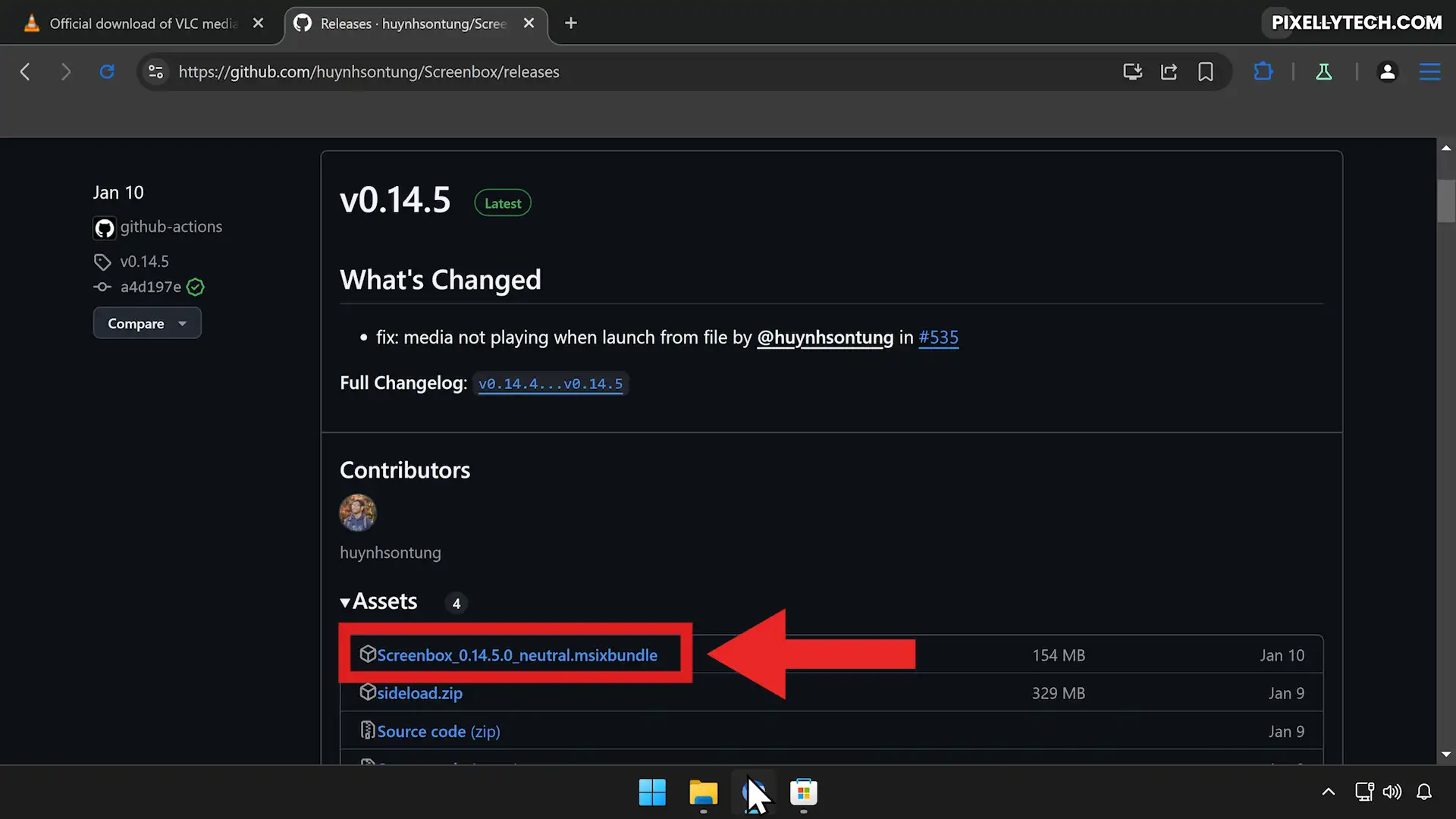
Task: Click the page vertical scrollbar thumb
Action: [1445, 201]
